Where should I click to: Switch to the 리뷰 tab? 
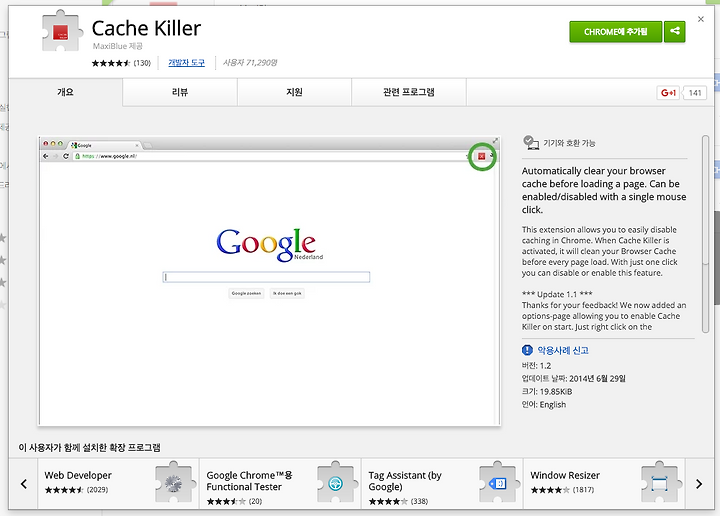tap(180, 92)
